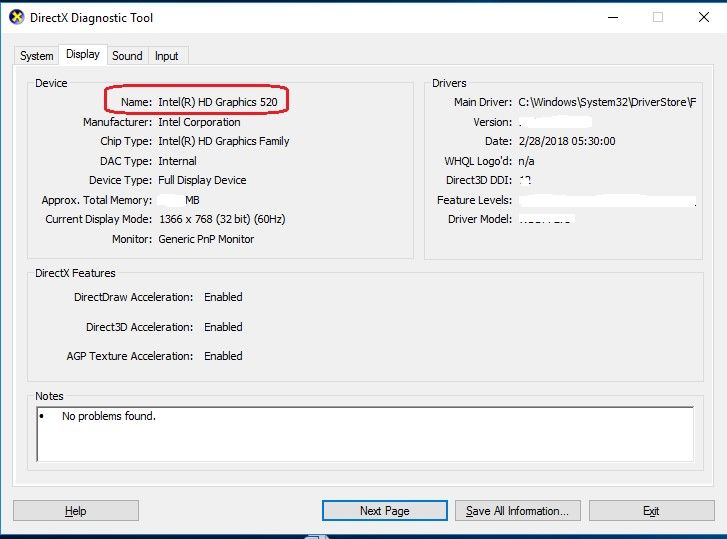
Task: Click 'Full Display Device' value
Action: [202, 180]
